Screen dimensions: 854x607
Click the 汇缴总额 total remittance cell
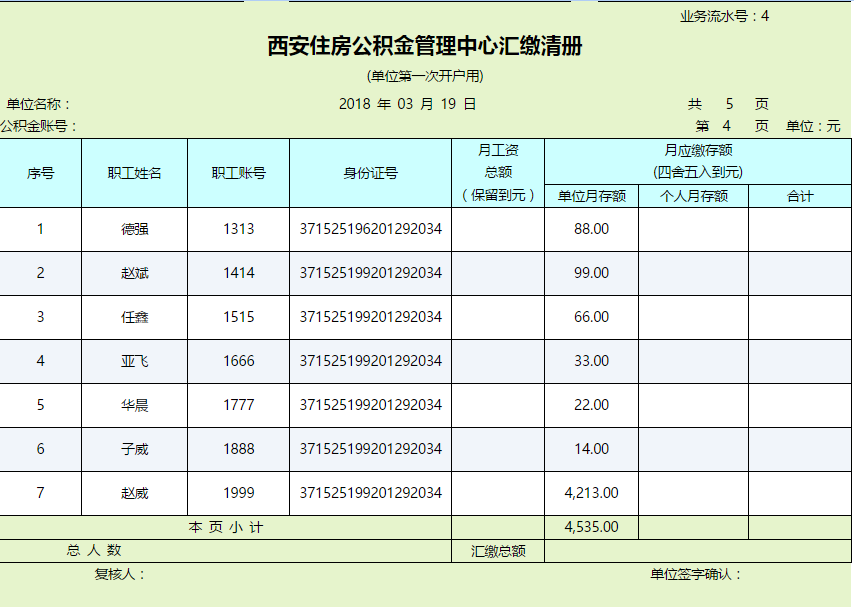point(496,549)
